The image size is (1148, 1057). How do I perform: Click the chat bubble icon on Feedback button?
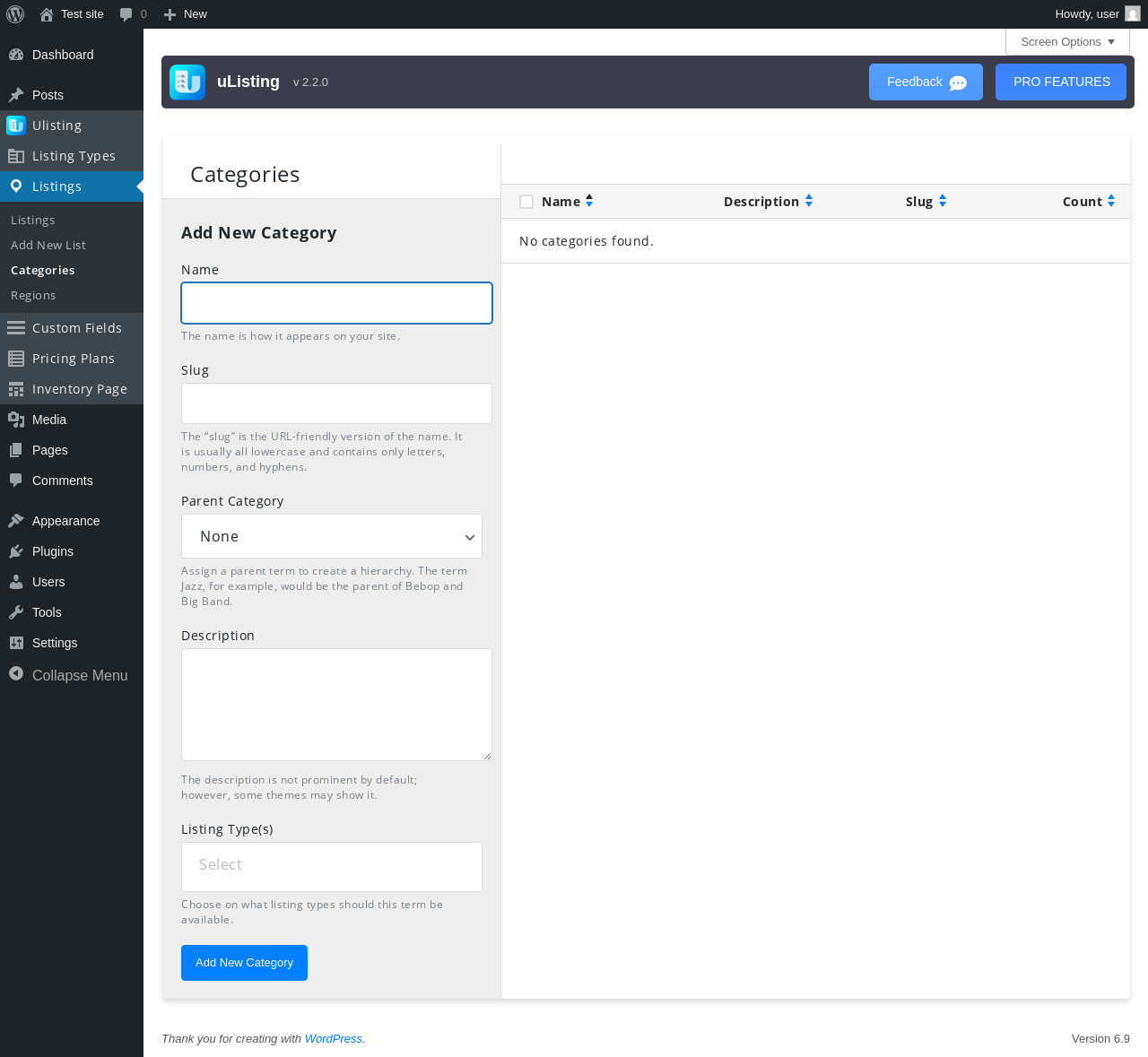958,83
